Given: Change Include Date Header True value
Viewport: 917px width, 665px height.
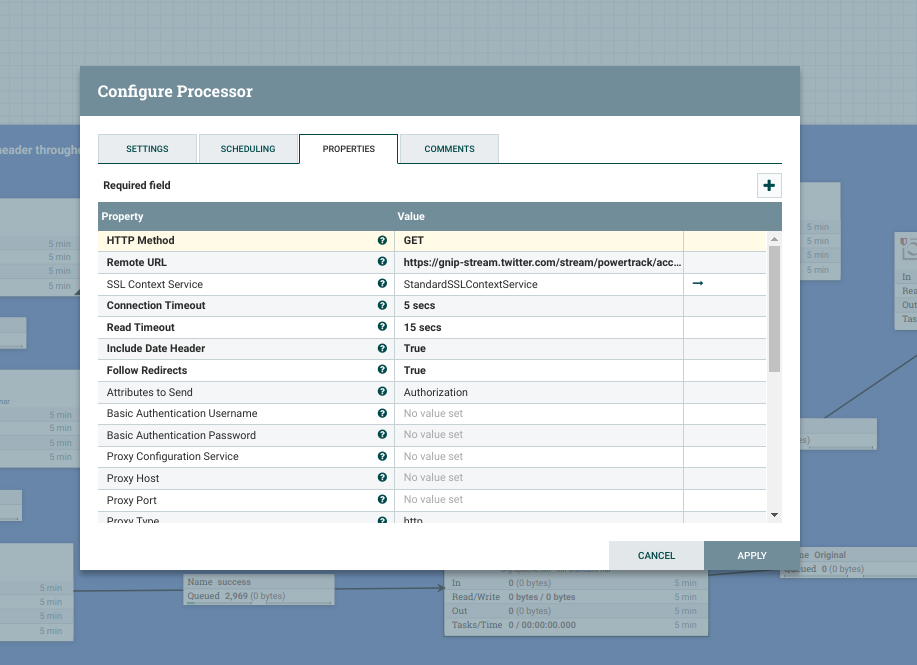Looking at the screenshot, I should click(538, 349).
